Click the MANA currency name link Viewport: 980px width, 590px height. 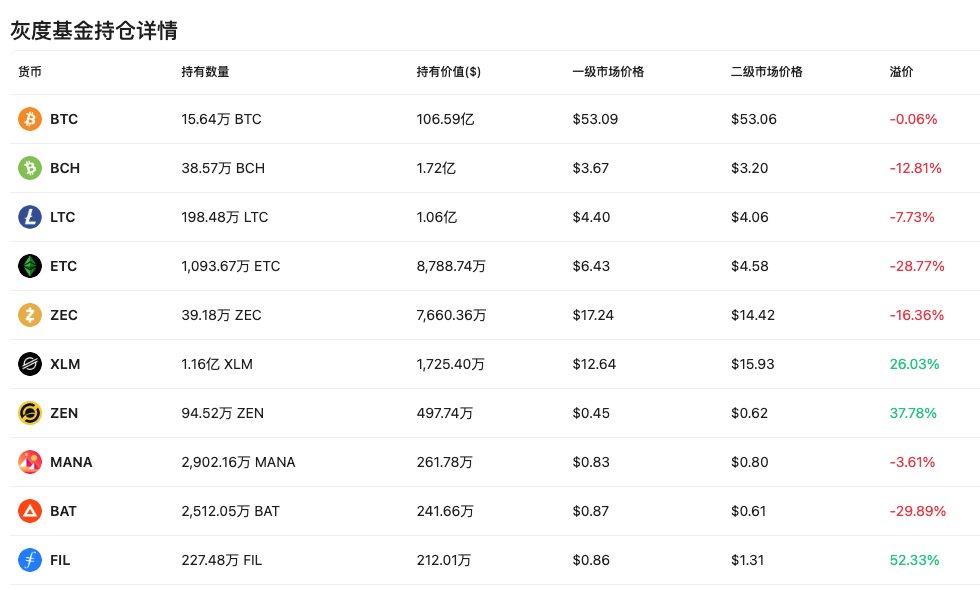(71, 462)
